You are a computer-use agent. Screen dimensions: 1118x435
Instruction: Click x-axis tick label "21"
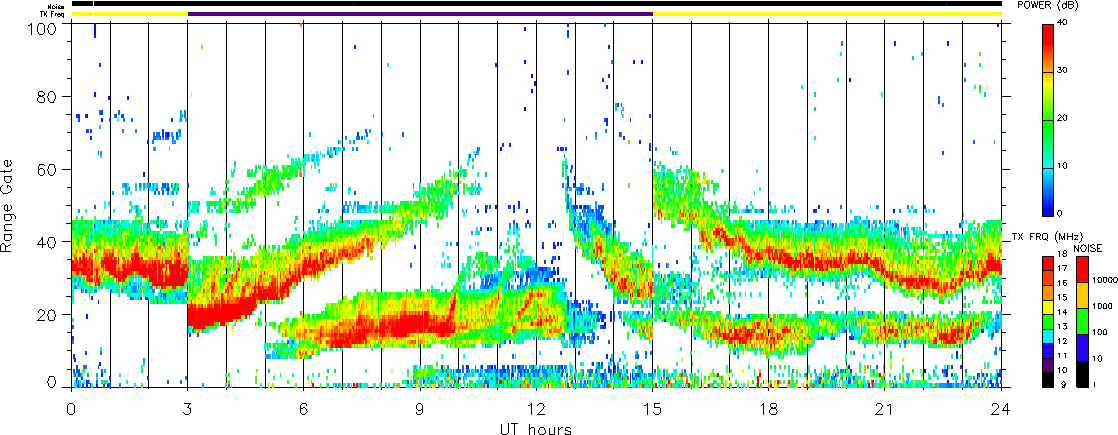(x=885, y=408)
